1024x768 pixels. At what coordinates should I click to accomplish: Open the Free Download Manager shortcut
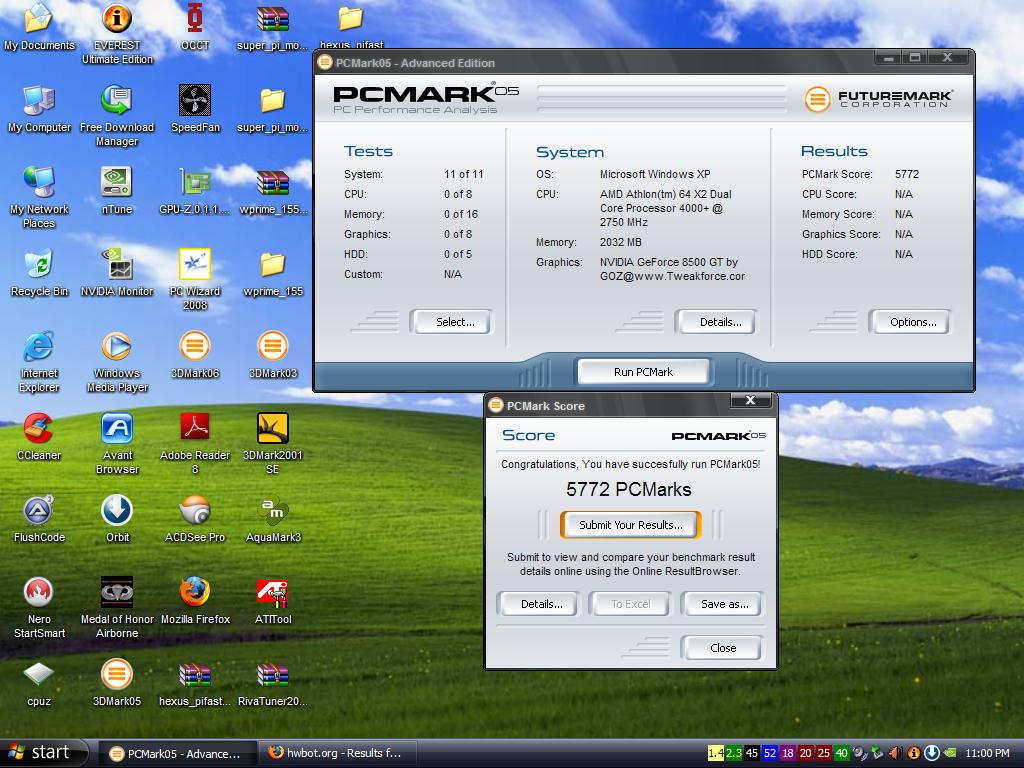coord(117,115)
